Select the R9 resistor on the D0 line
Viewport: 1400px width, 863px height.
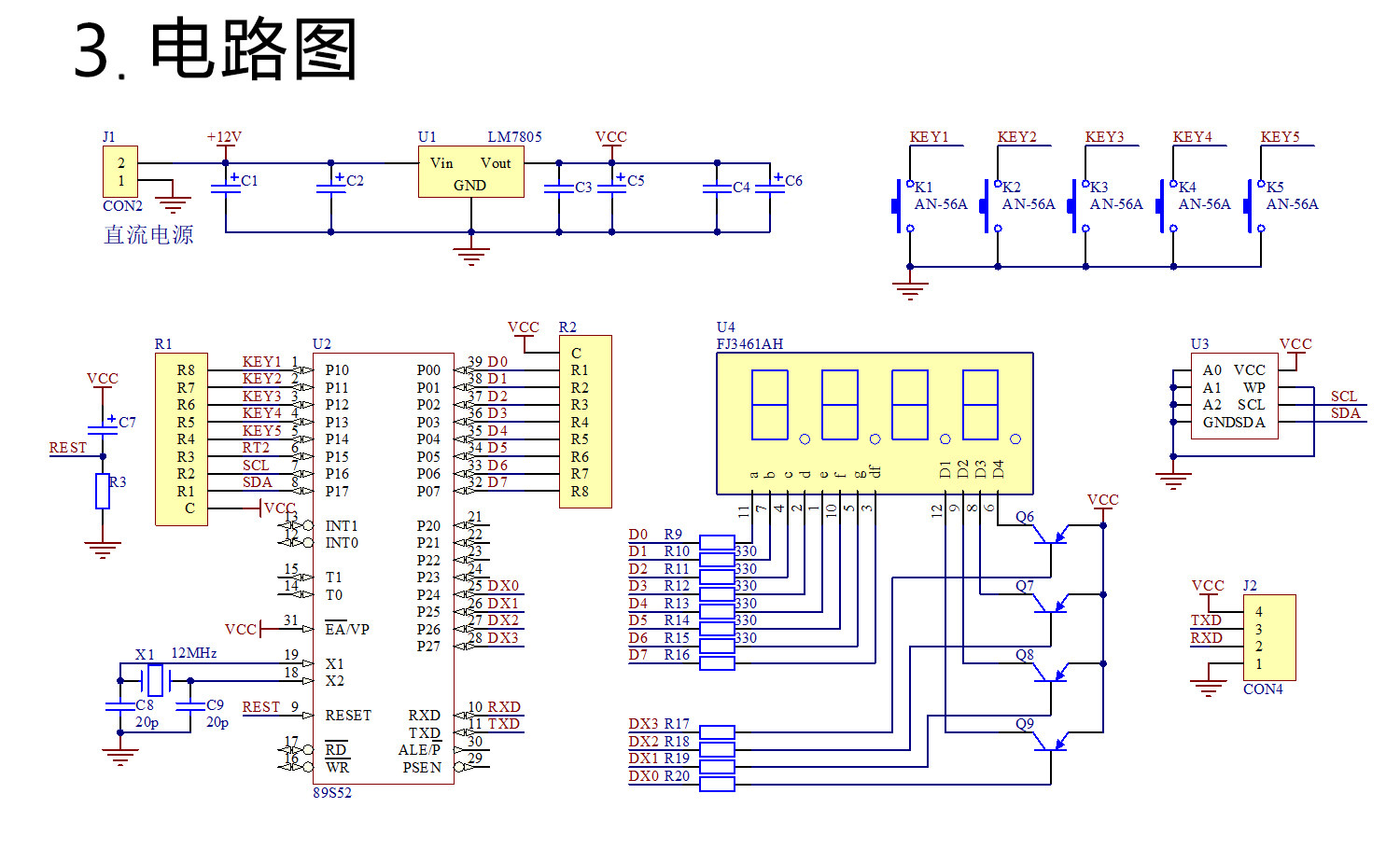tap(717, 542)
